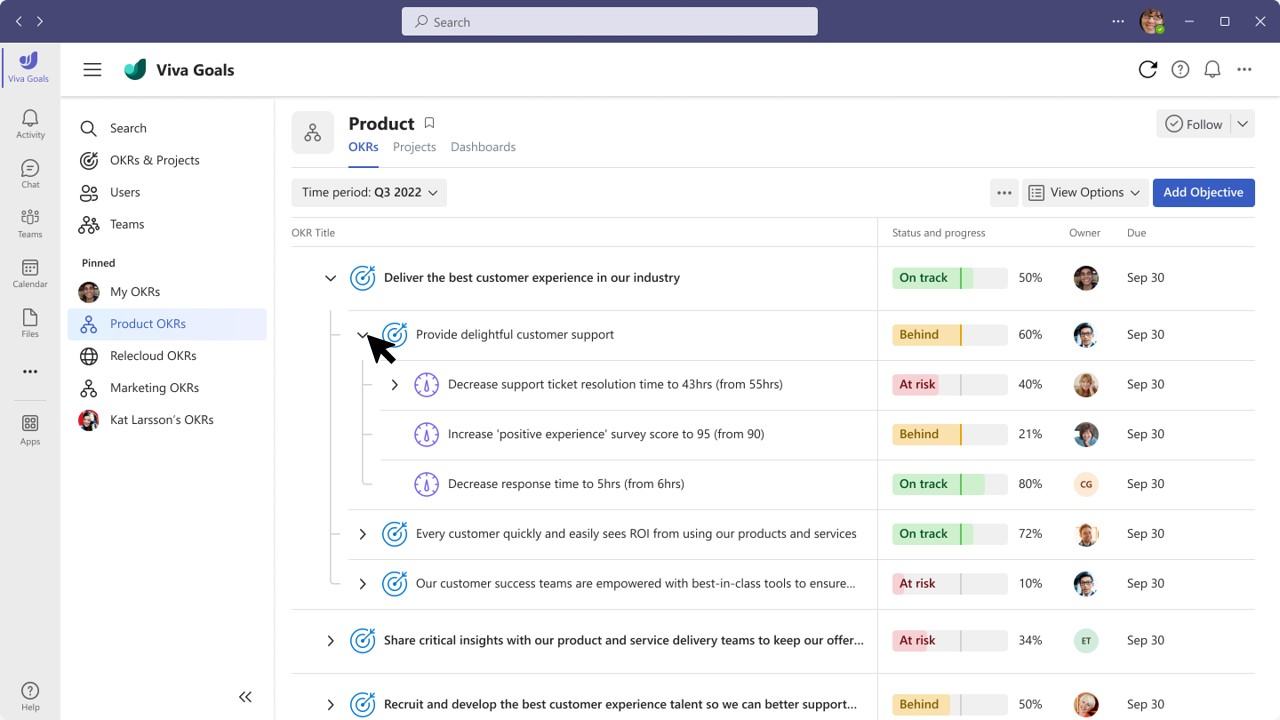The image size is (1280, 720).
Task: Collapse the 'Provide delightful customer support' objective
Action: [x=363, y=335]
